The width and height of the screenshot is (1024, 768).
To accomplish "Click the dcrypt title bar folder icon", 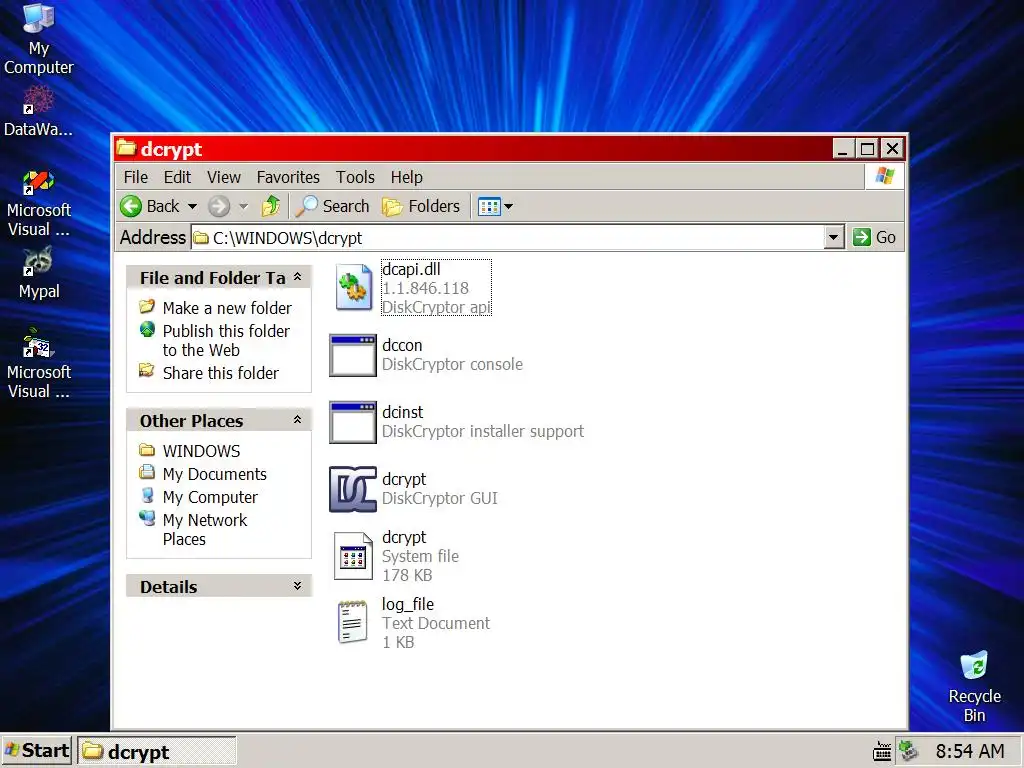I will [125, 148].
